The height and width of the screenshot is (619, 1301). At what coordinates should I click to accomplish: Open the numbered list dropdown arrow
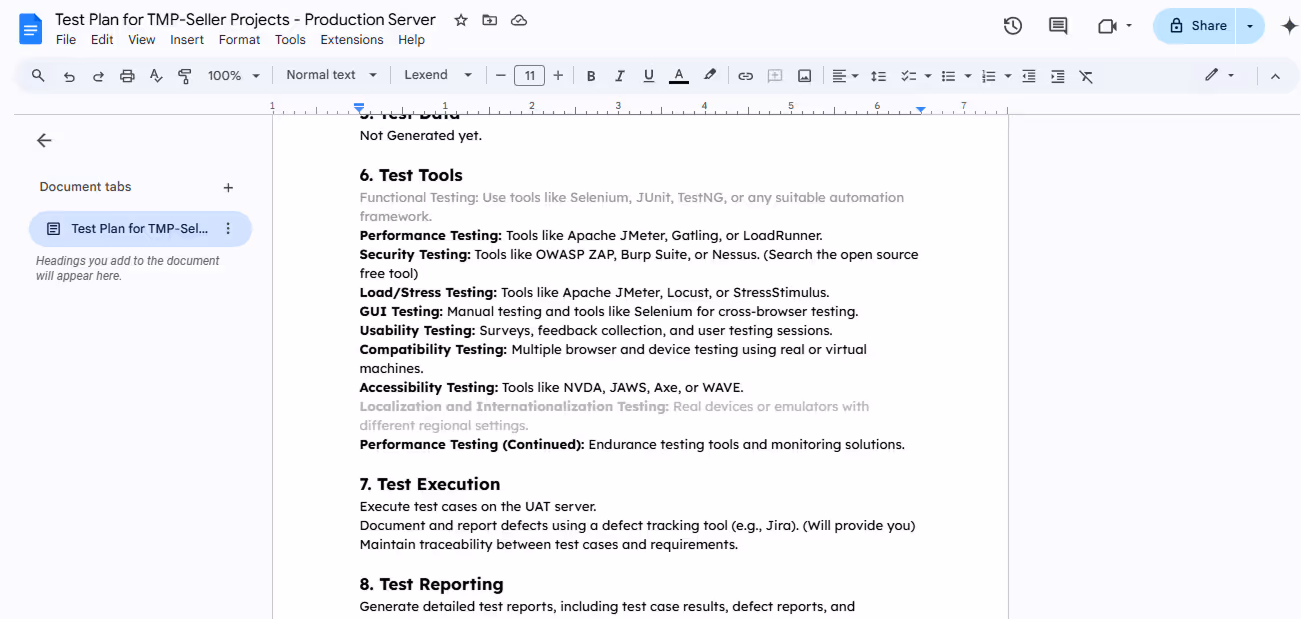[1008, 75]
